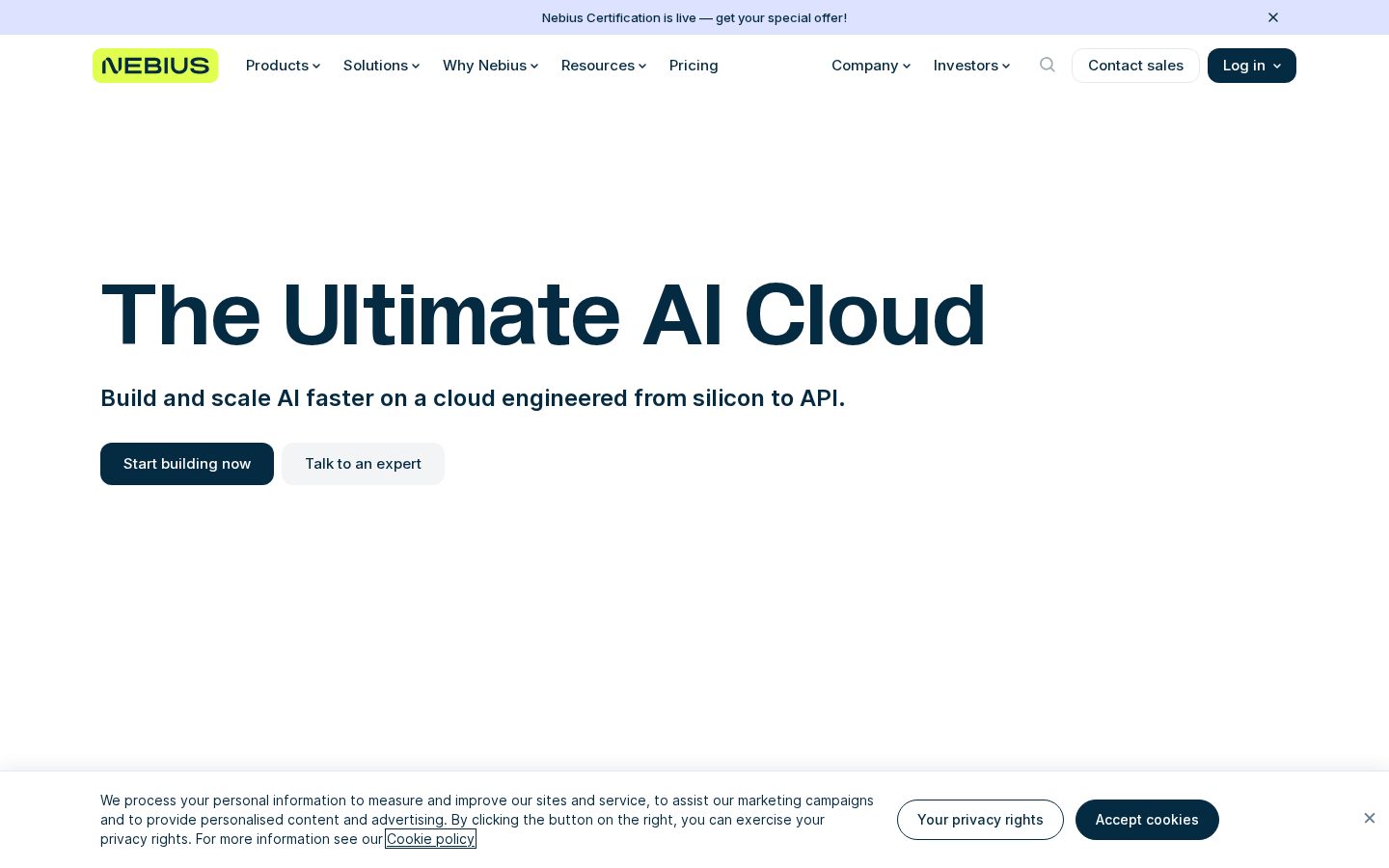Screen dimensions: 1389x868
Task: Go to the Pricing page
Action: [694, 66]
